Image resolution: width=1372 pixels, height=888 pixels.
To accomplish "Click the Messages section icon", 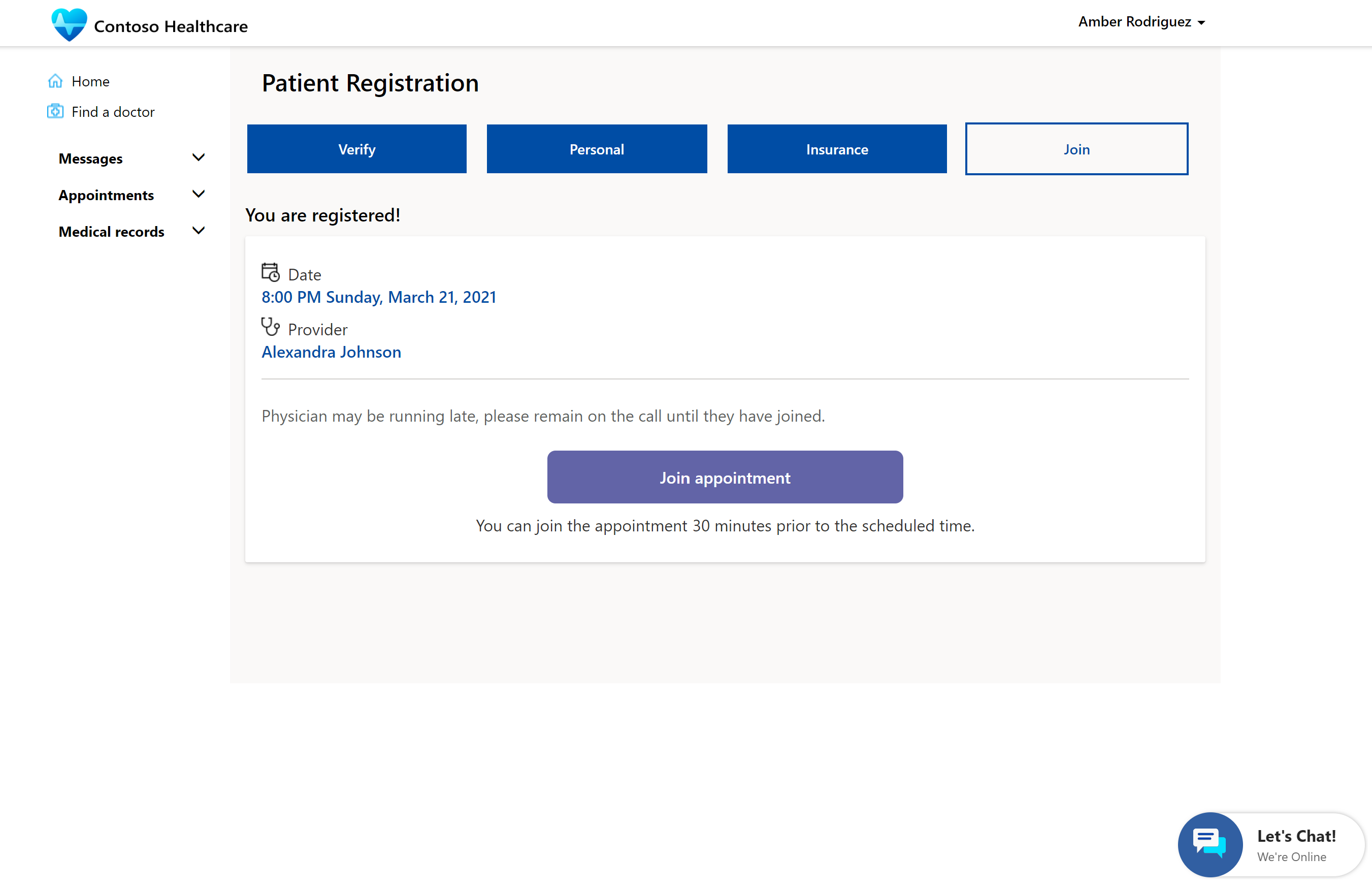I will [x=198, y=158].
